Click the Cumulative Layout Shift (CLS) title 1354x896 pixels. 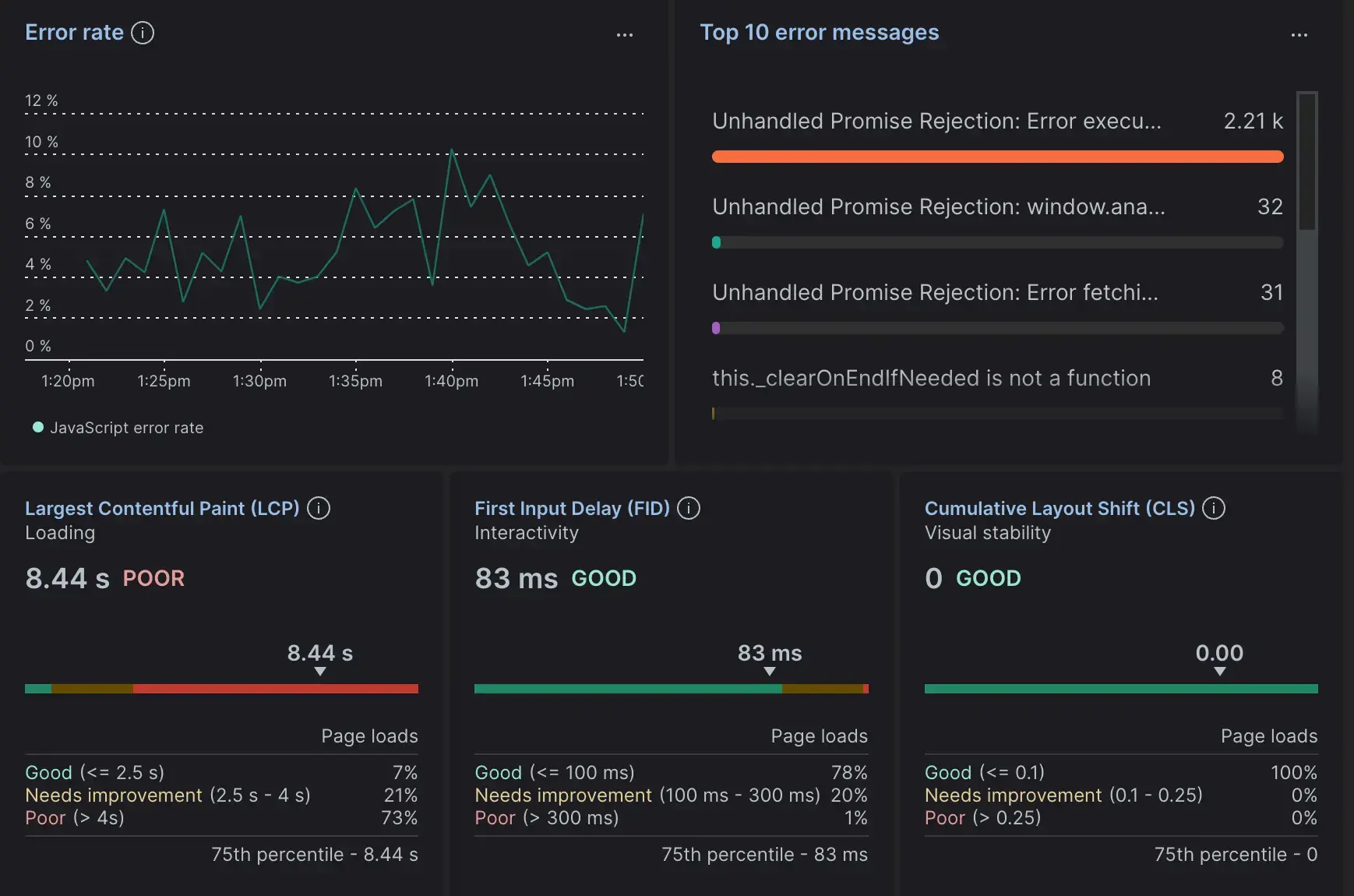point(1060,508)
